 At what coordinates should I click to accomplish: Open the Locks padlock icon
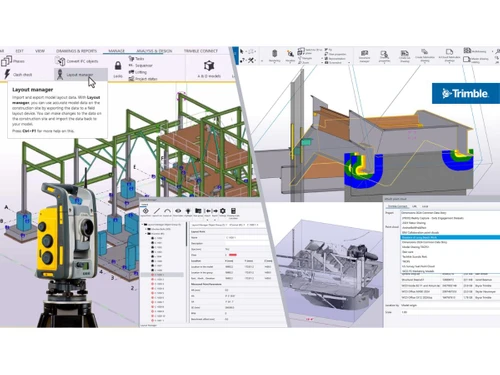pos(118,66)
